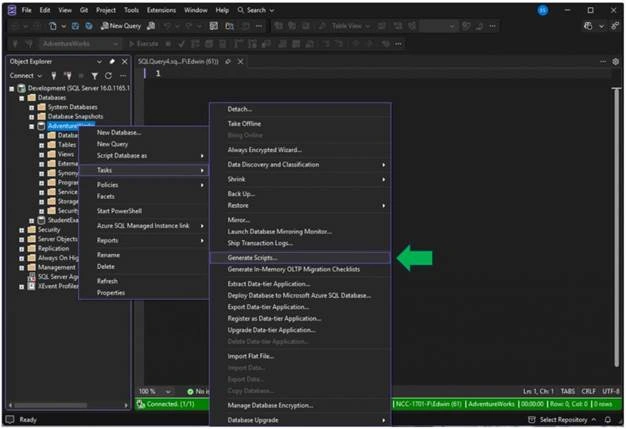
Task: Click the user account avatar in title bar
Action: 543,10
